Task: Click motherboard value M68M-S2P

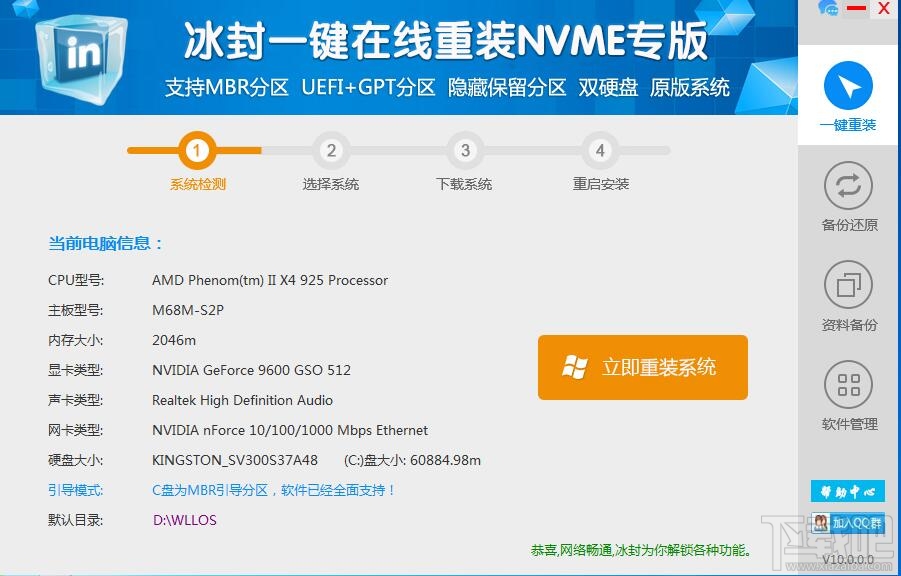Action: [x=188, y=310]
